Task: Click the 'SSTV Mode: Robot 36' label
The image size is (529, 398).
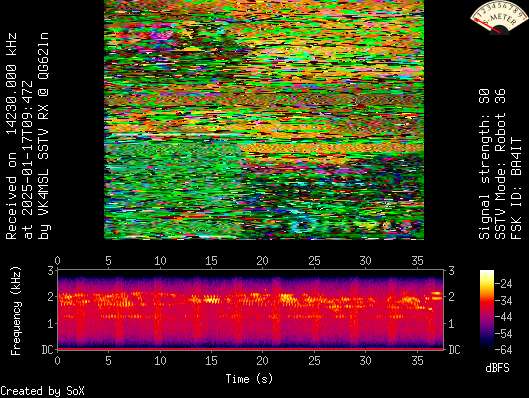Action: coord(501,164)
